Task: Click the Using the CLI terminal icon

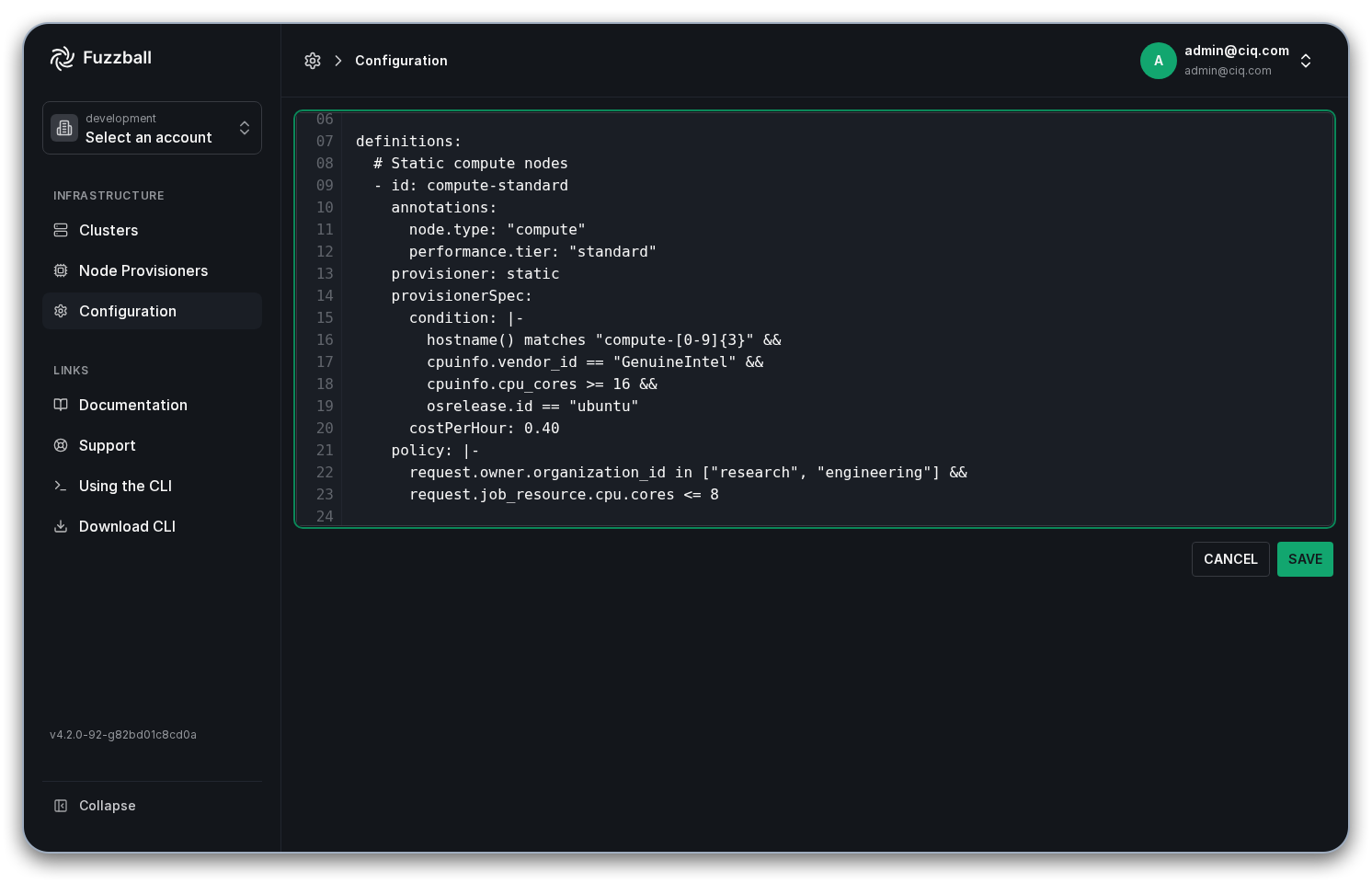Action: click(61, 486)
